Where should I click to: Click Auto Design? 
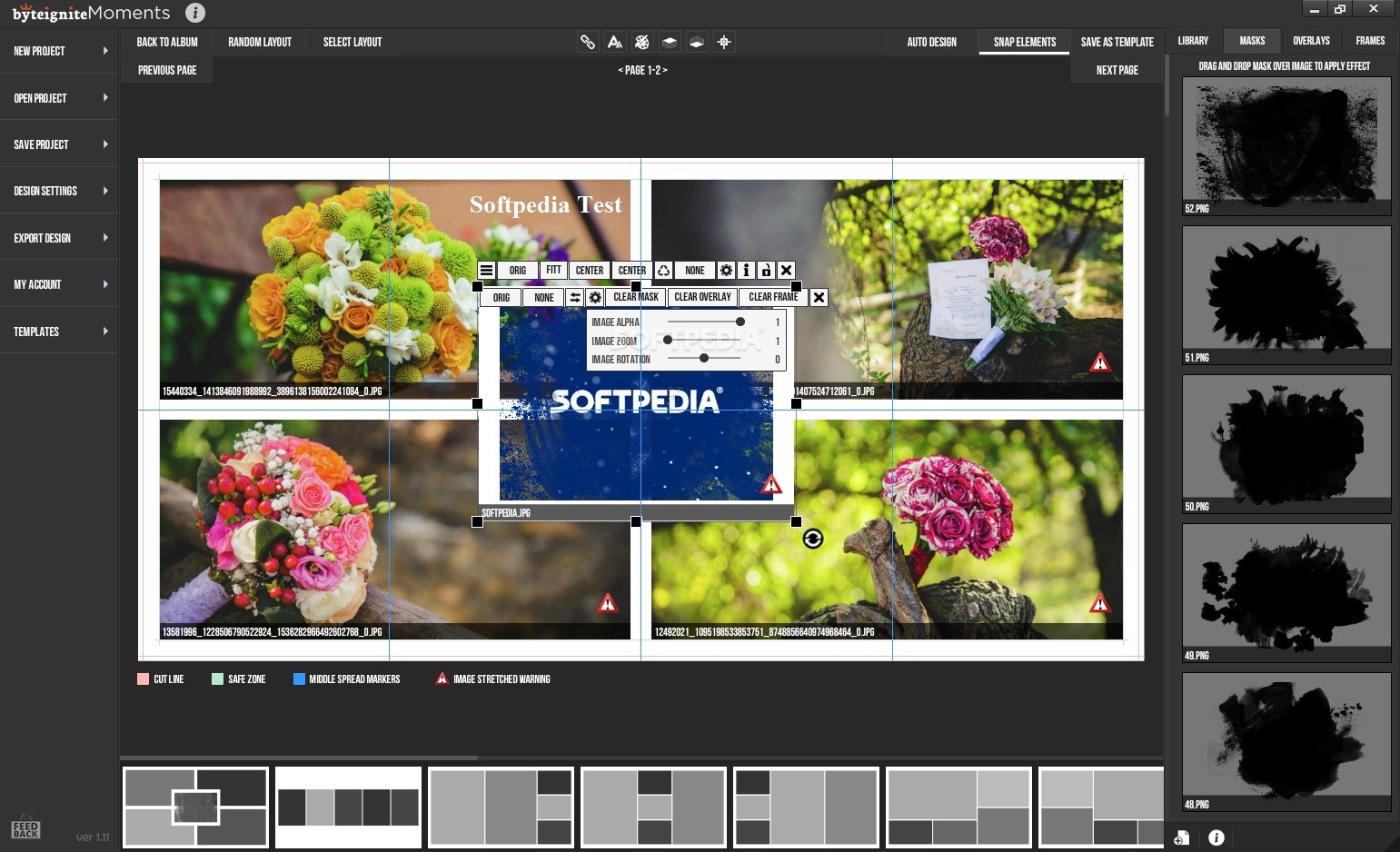[931, 42]
